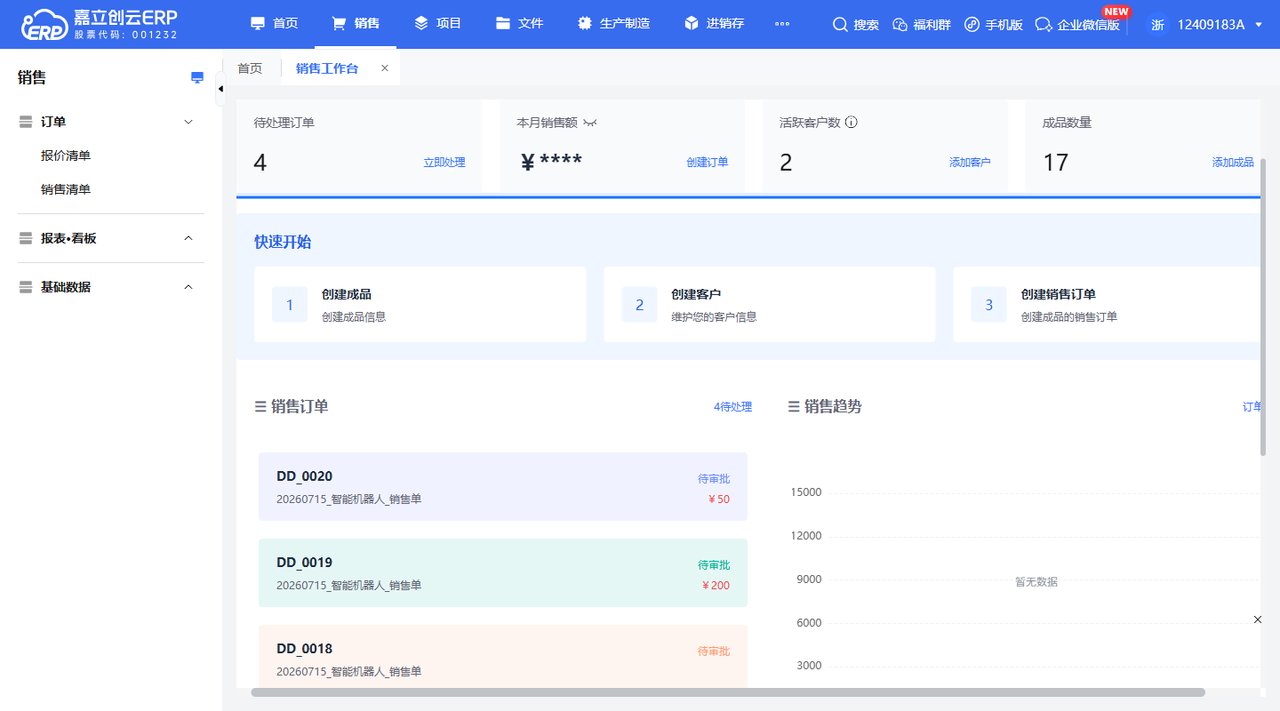1280x711 pixels.
Task: Switch to the 首页 page tab
Action: point(250,68)
